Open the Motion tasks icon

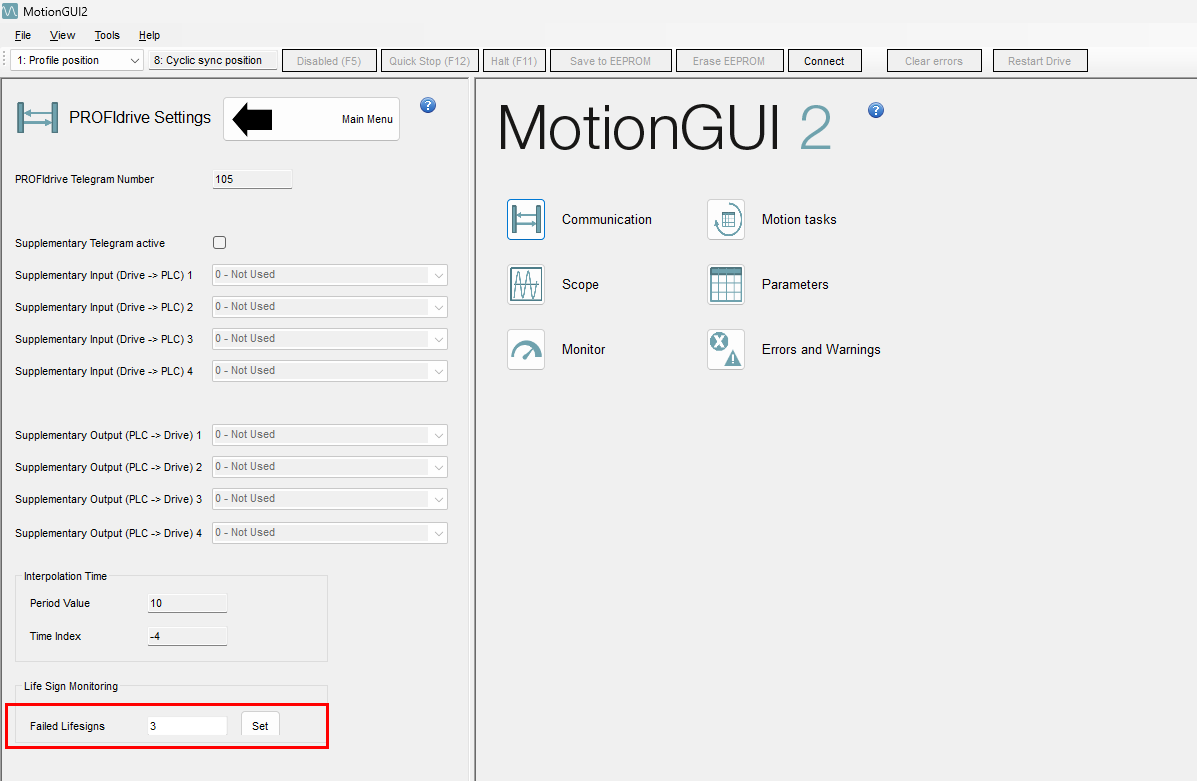point(726,220)
